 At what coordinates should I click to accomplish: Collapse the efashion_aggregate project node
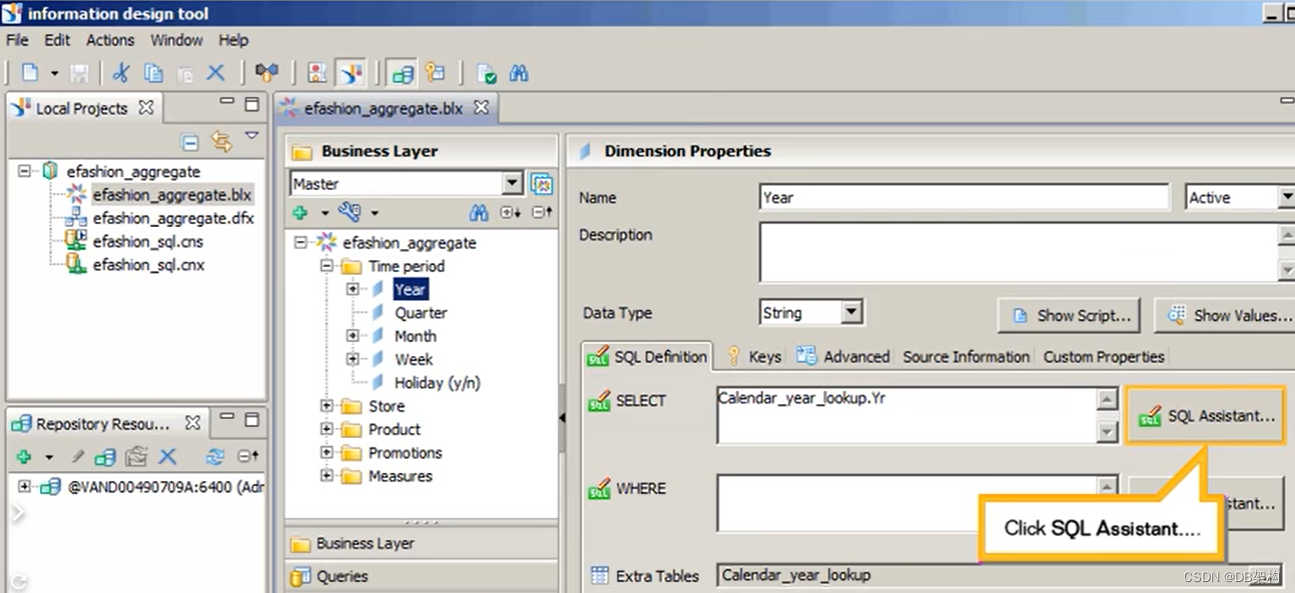click(x=25, y=171)
